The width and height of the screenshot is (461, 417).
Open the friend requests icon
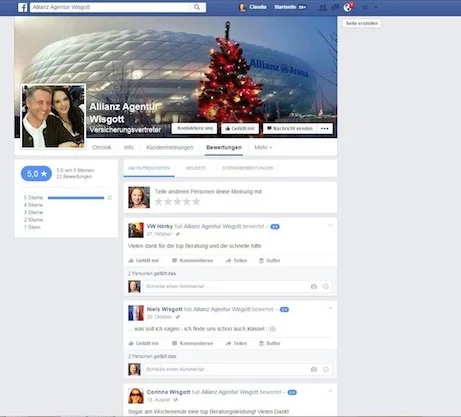(322, 7)
